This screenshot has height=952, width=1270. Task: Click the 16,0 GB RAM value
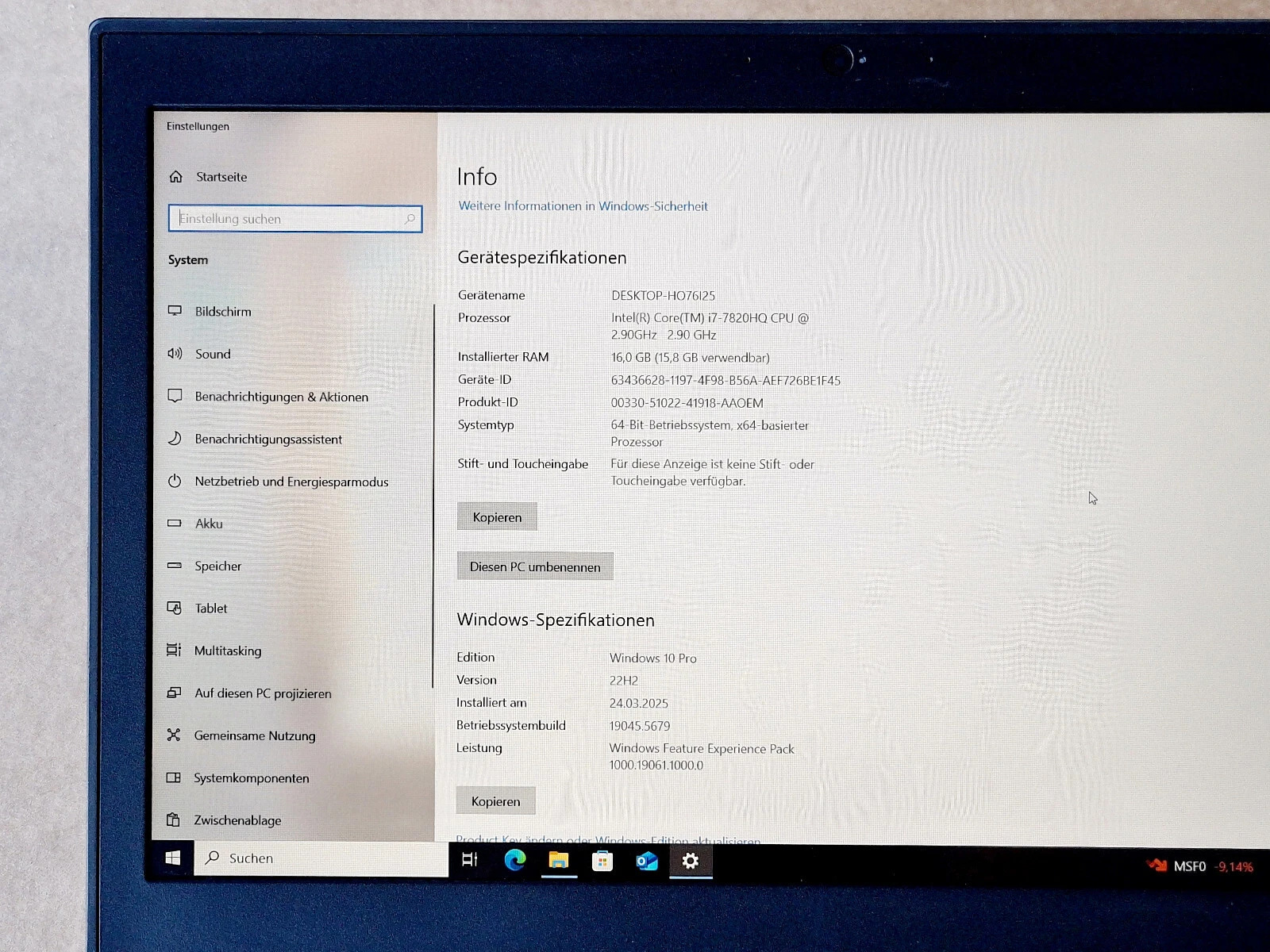(x=690, y=358)
